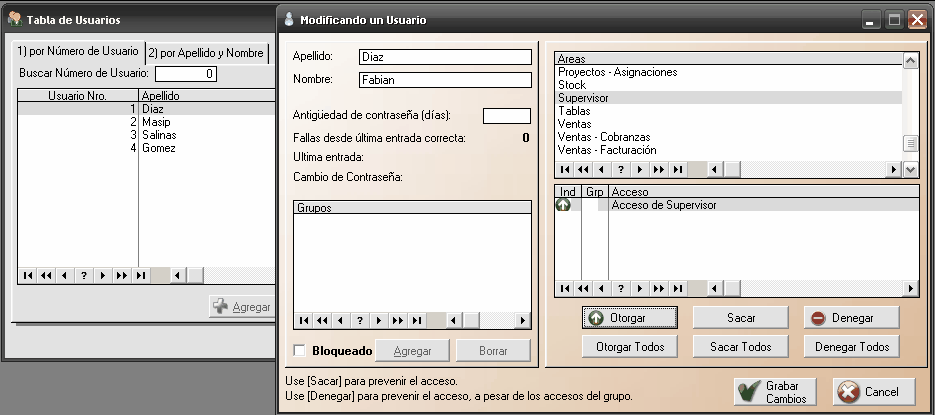935x415 pixels.
Task: Click the locate (?) button in Areas navigator
Action: click(x=621, y=170)
